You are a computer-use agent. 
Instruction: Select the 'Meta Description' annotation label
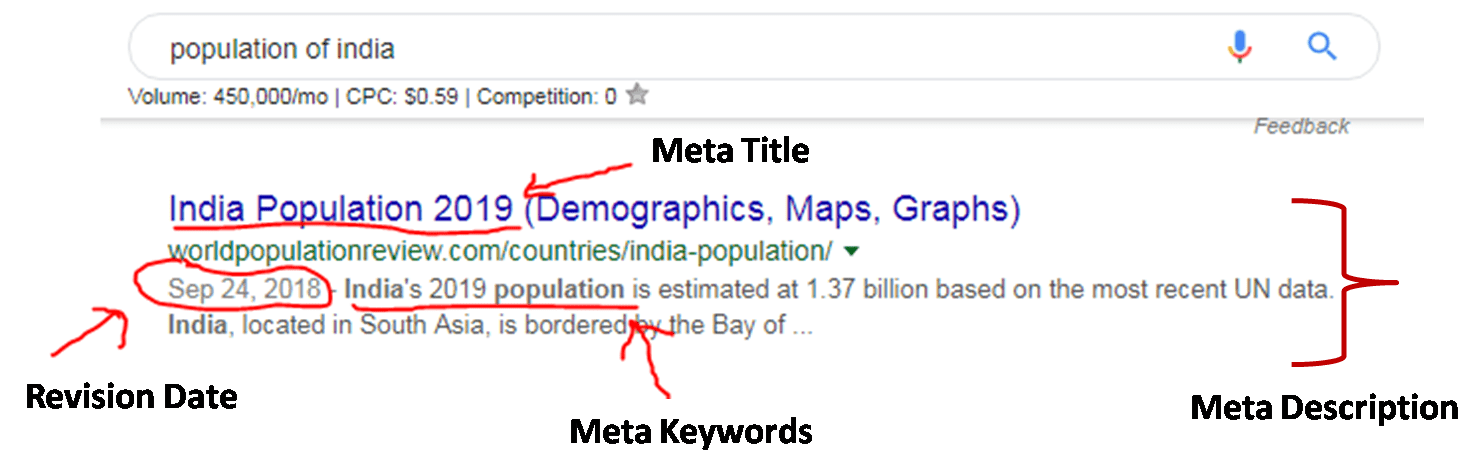click(1324, 408)
